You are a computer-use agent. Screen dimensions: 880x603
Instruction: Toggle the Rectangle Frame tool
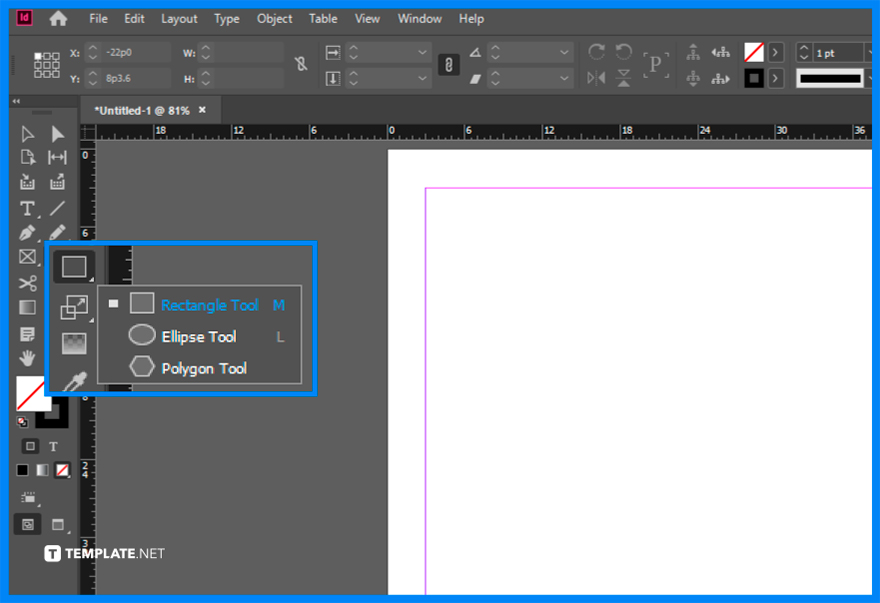pos(26,256)
